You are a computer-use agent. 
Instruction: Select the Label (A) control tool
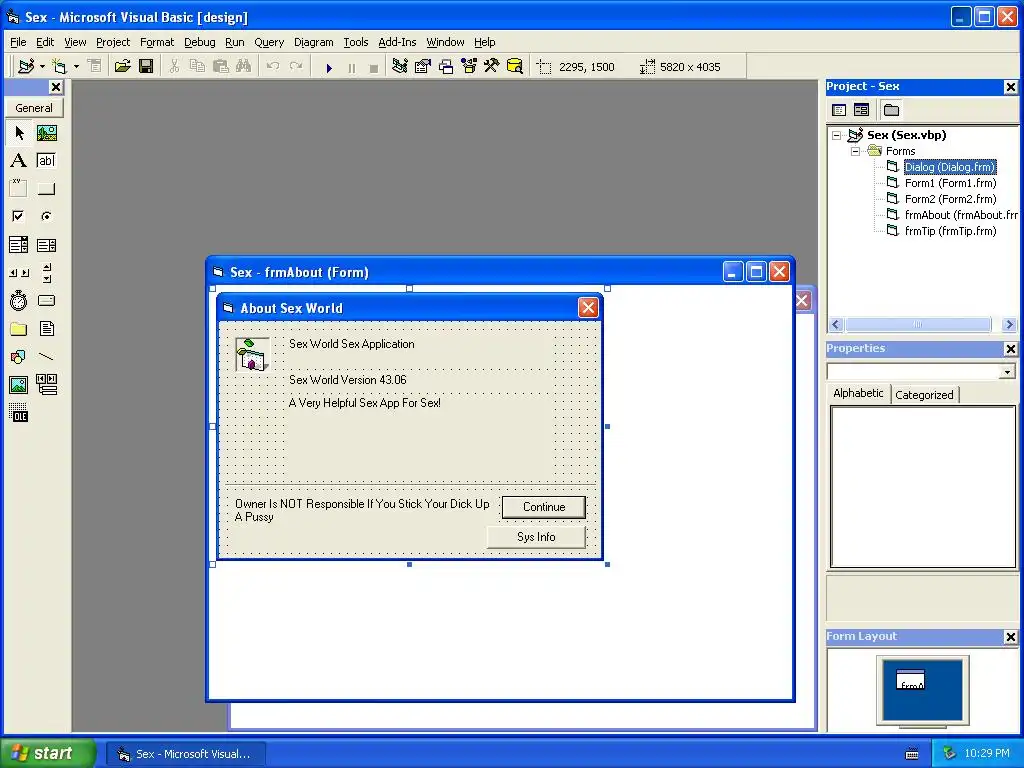(x=19, y=161)
